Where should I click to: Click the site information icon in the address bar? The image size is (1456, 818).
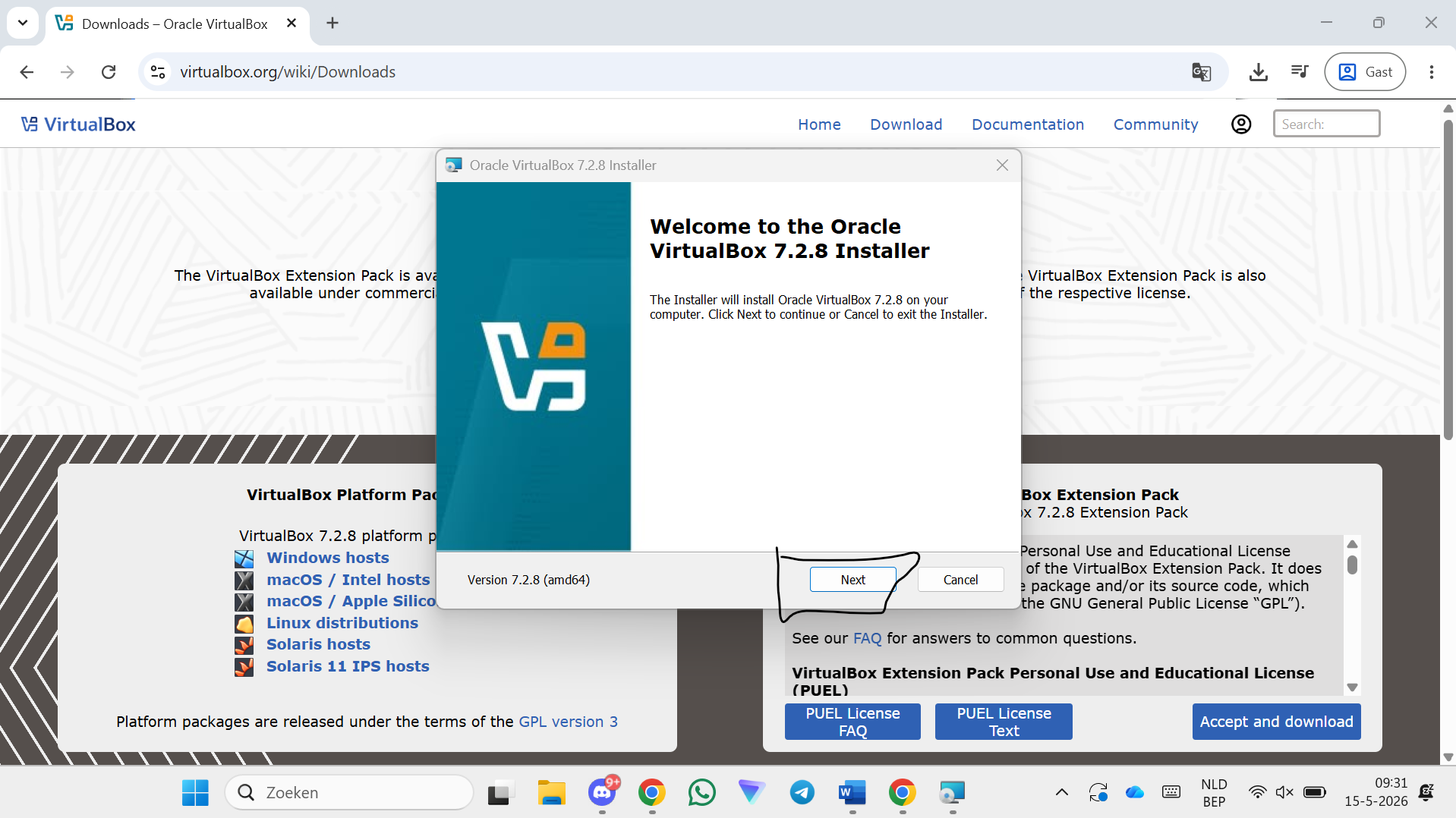tap(158, 72)
